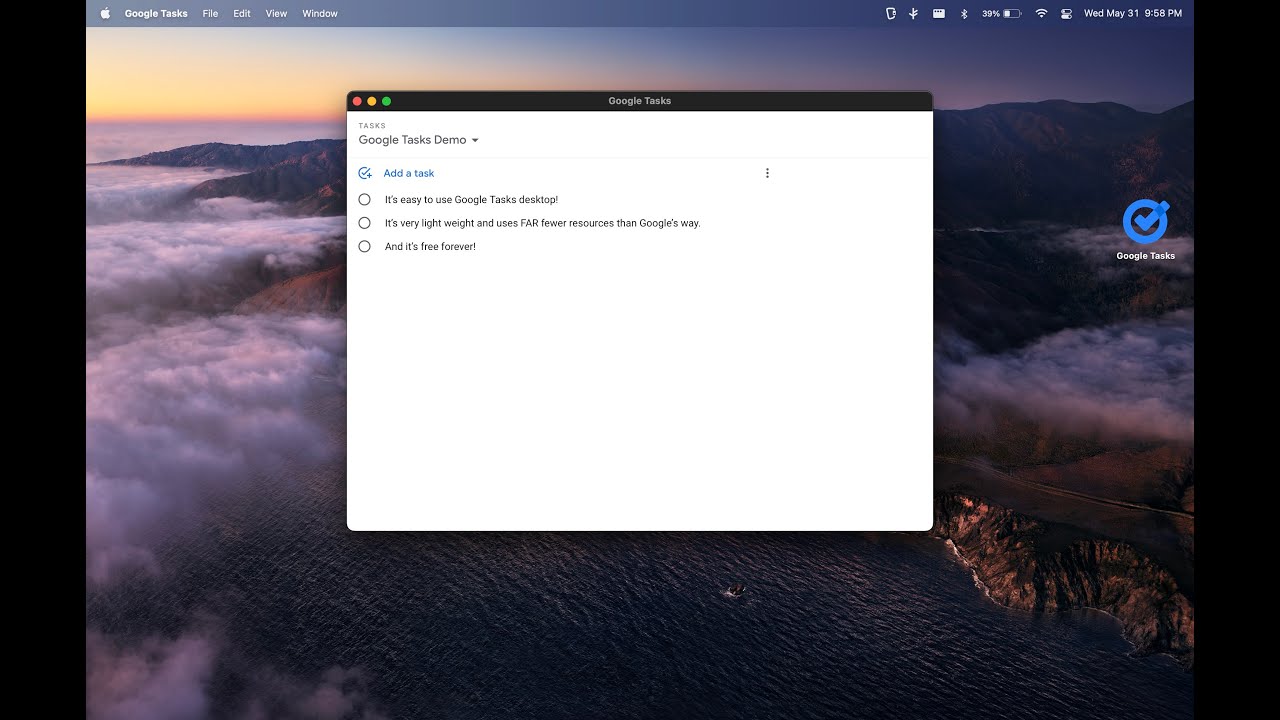Screen dimensions: 1280x720
Task: Mark 'And it's free forever!' as done
Action: tap(364, 246)
